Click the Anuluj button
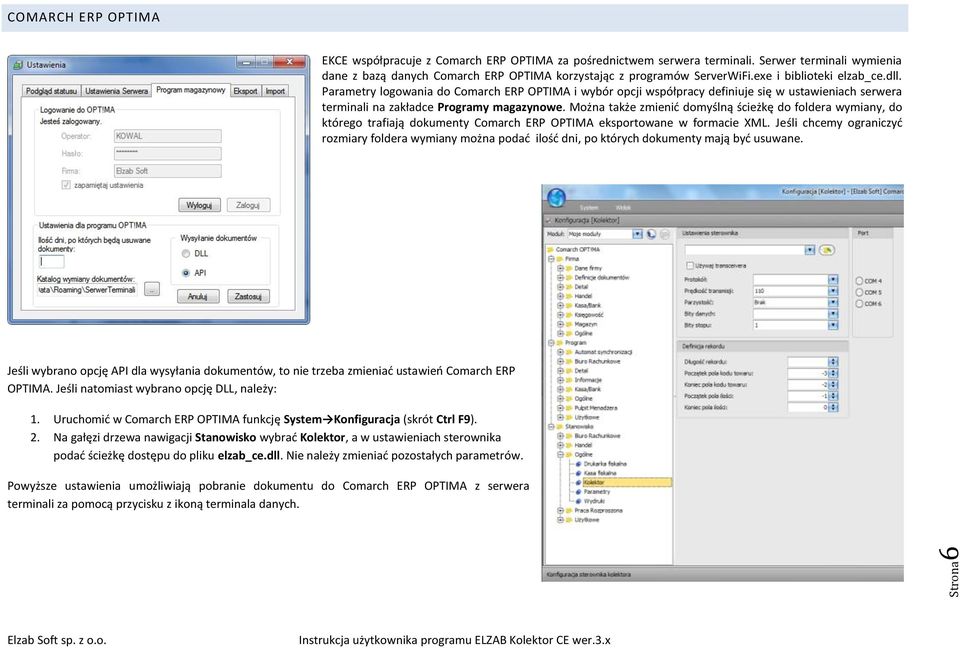Viewport: 960px width, 648px height. pyautogui.click(x=197, y=296)
